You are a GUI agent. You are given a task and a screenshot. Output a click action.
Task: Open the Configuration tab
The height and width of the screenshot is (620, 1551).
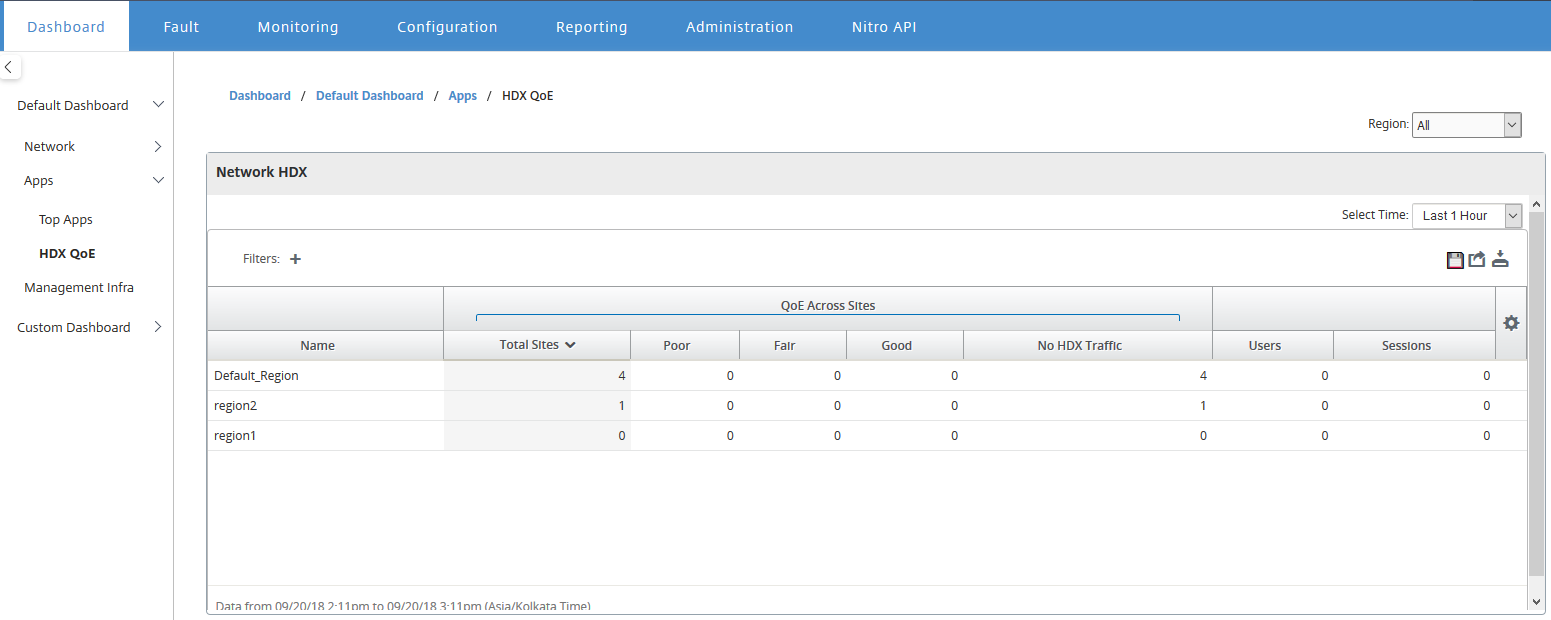click(x=447, y=27)
